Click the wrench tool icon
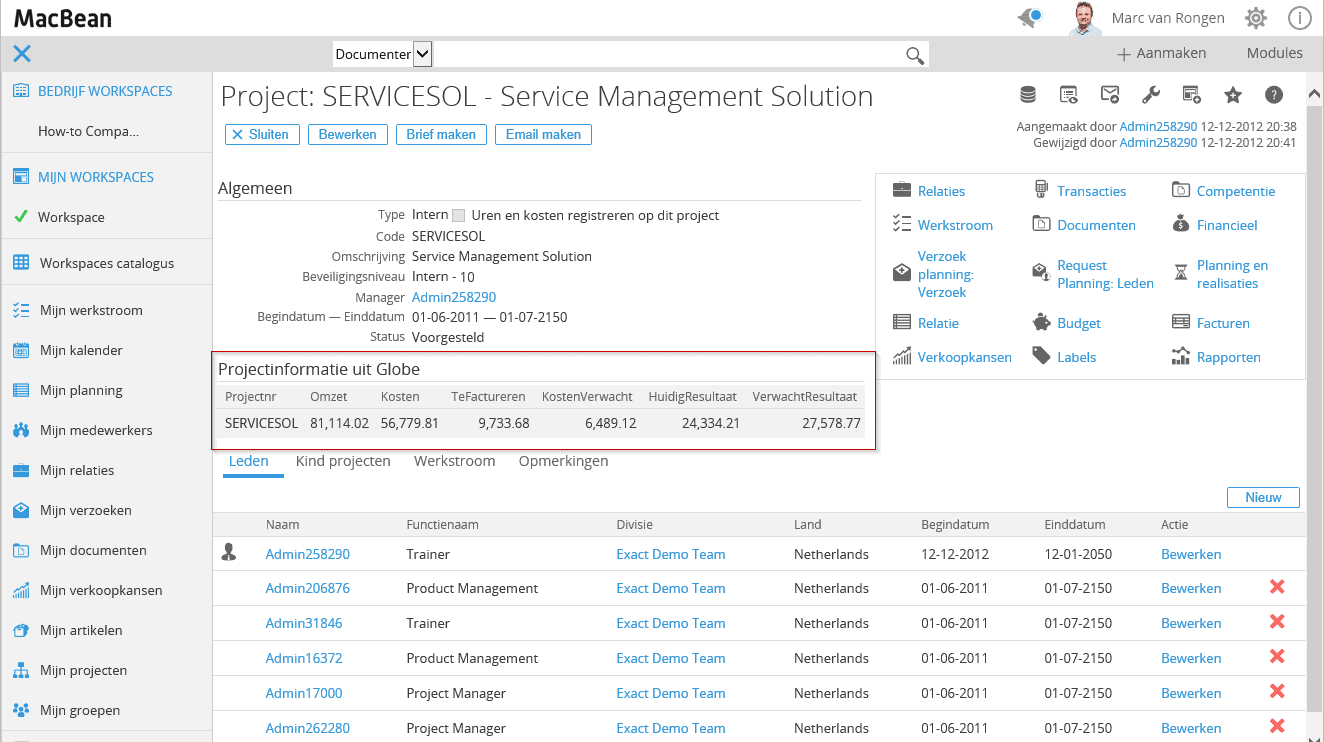This screenshot has width=1324, height=742. [x=1151, y=95]
